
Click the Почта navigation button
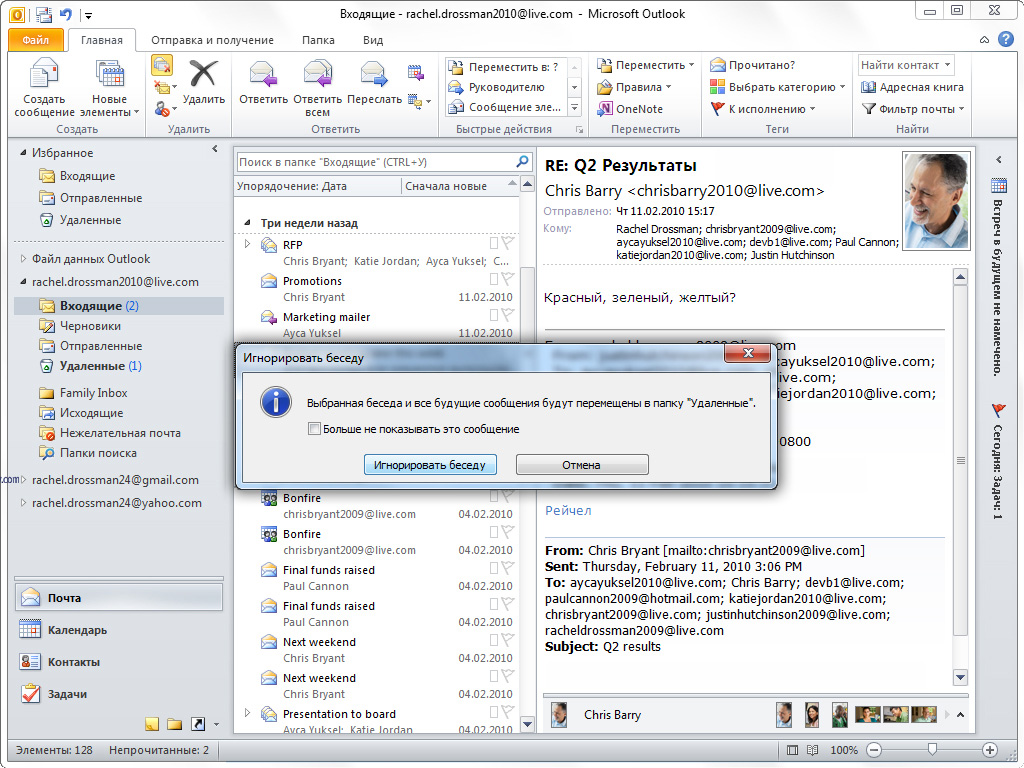(x=119, y=598)
